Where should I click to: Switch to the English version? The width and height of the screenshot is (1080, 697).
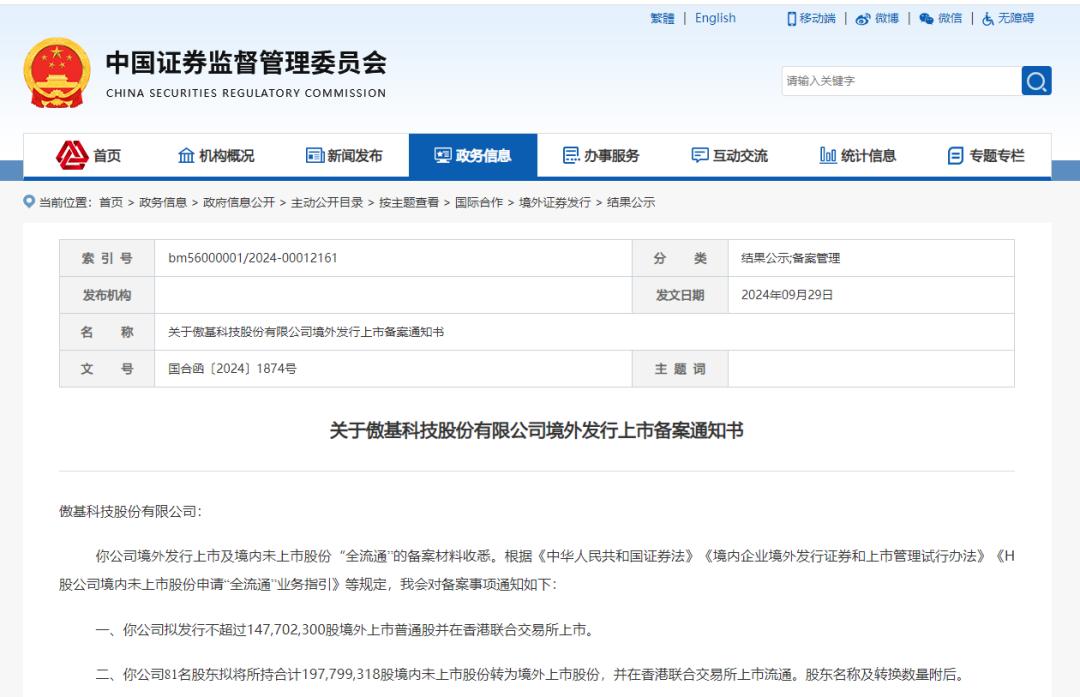tap(715, 19)
